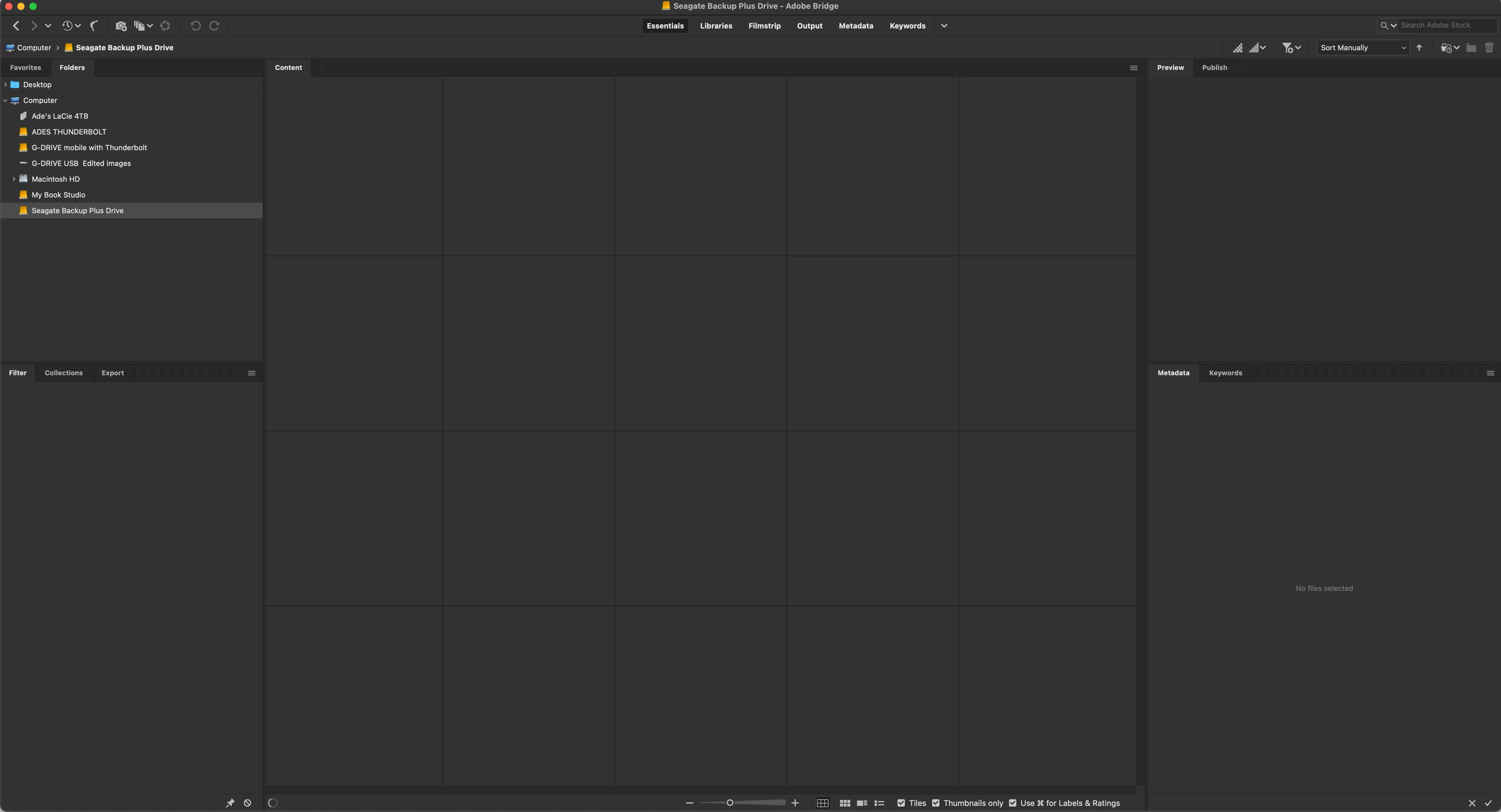Click Get Photos from Camera icon
1501x812 pixels.
point(121,26)
